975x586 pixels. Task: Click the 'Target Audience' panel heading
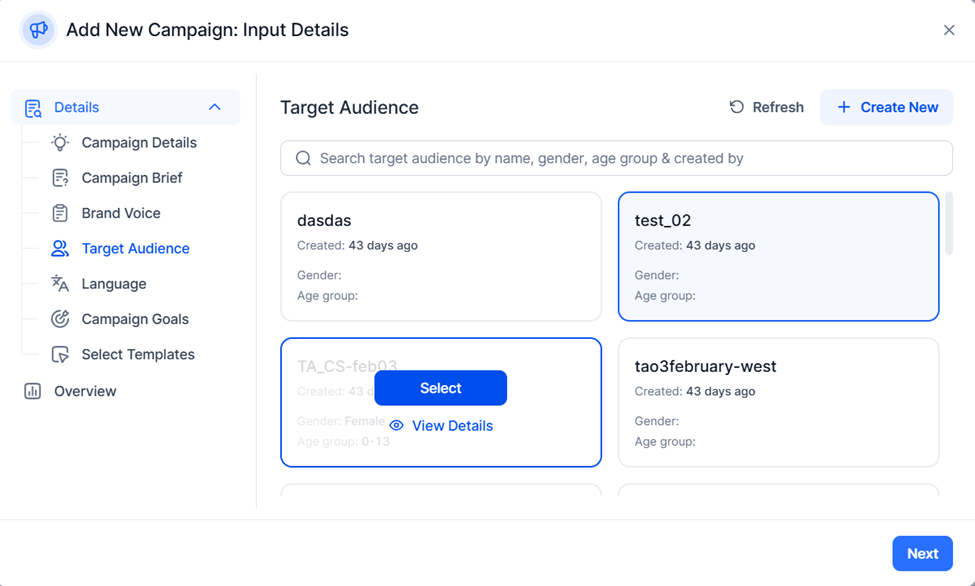point(349,108)
